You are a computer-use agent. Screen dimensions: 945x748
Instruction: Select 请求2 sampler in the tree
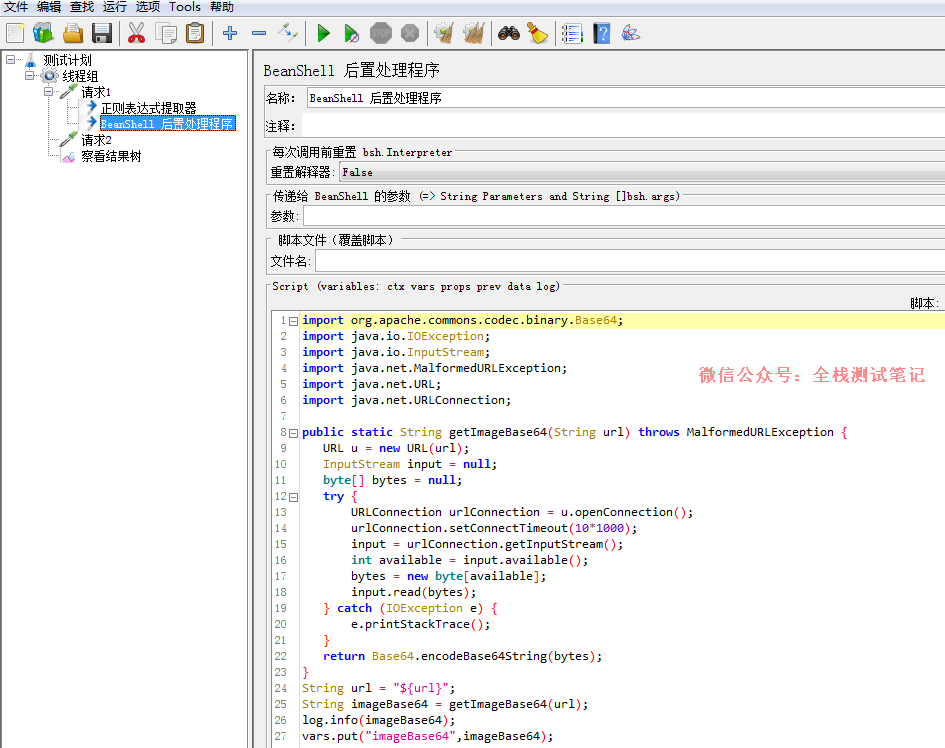tap(96, 140)
